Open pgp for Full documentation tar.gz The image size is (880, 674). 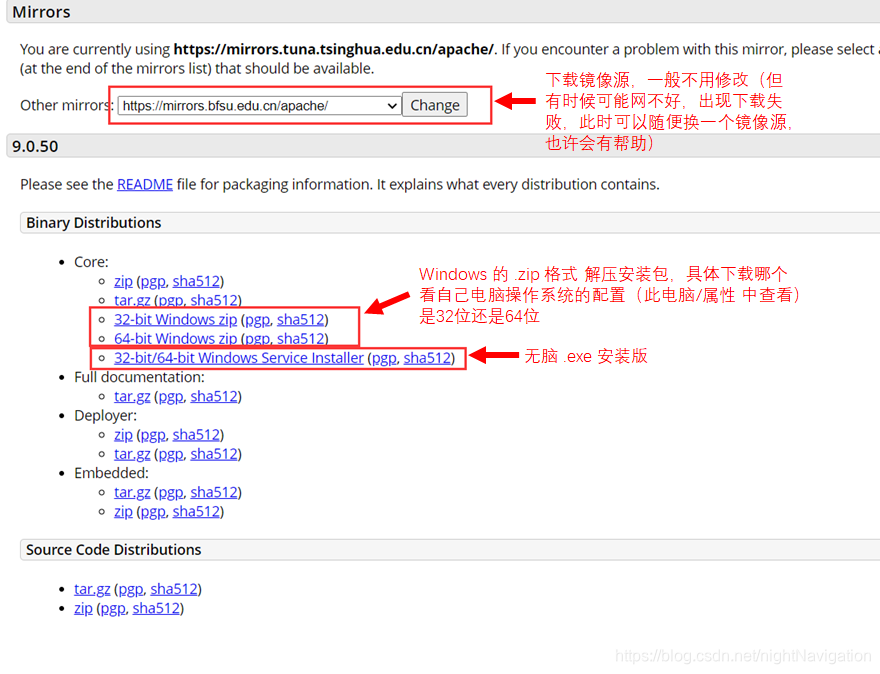(171, 396)
